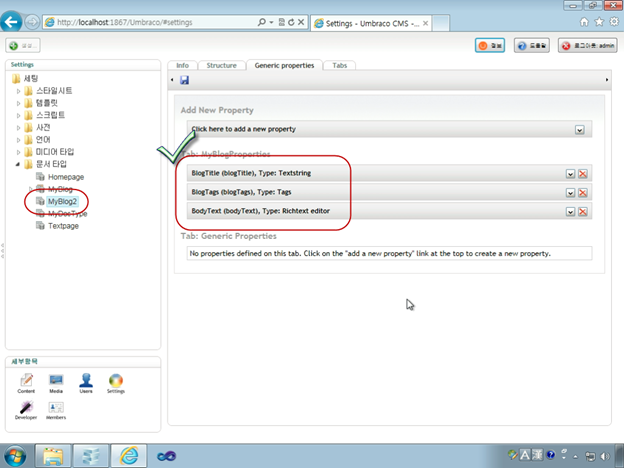
Task: Expand the 스타일시트 folder node
Action: 18,91
